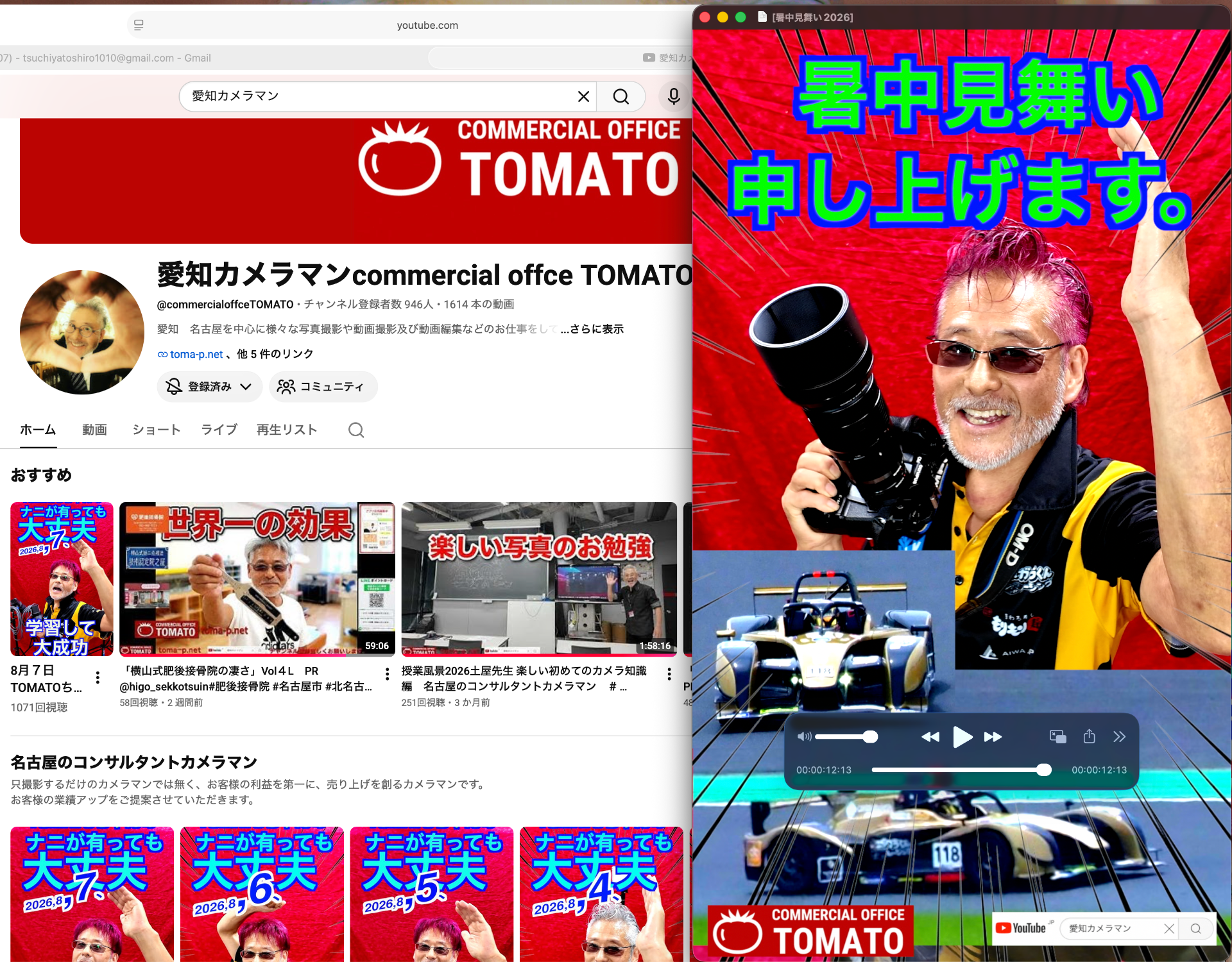
Task: Open options menu for 8月7日 short
Action: (98, 677)
